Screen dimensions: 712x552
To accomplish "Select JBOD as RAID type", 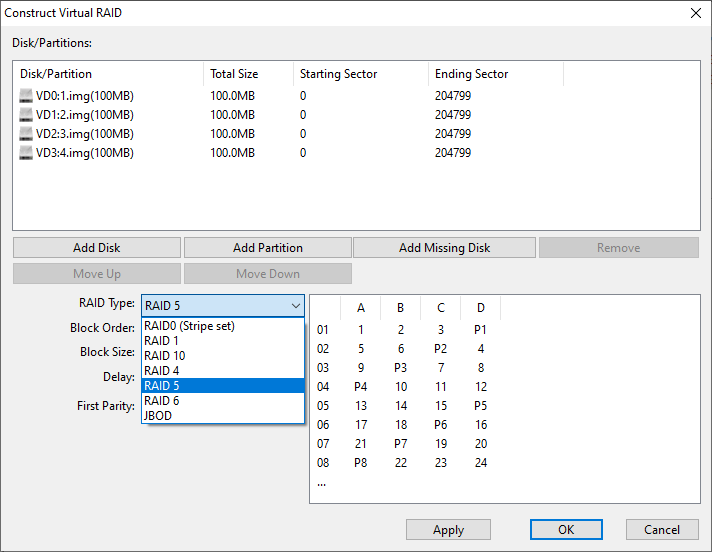I will 159,416.
